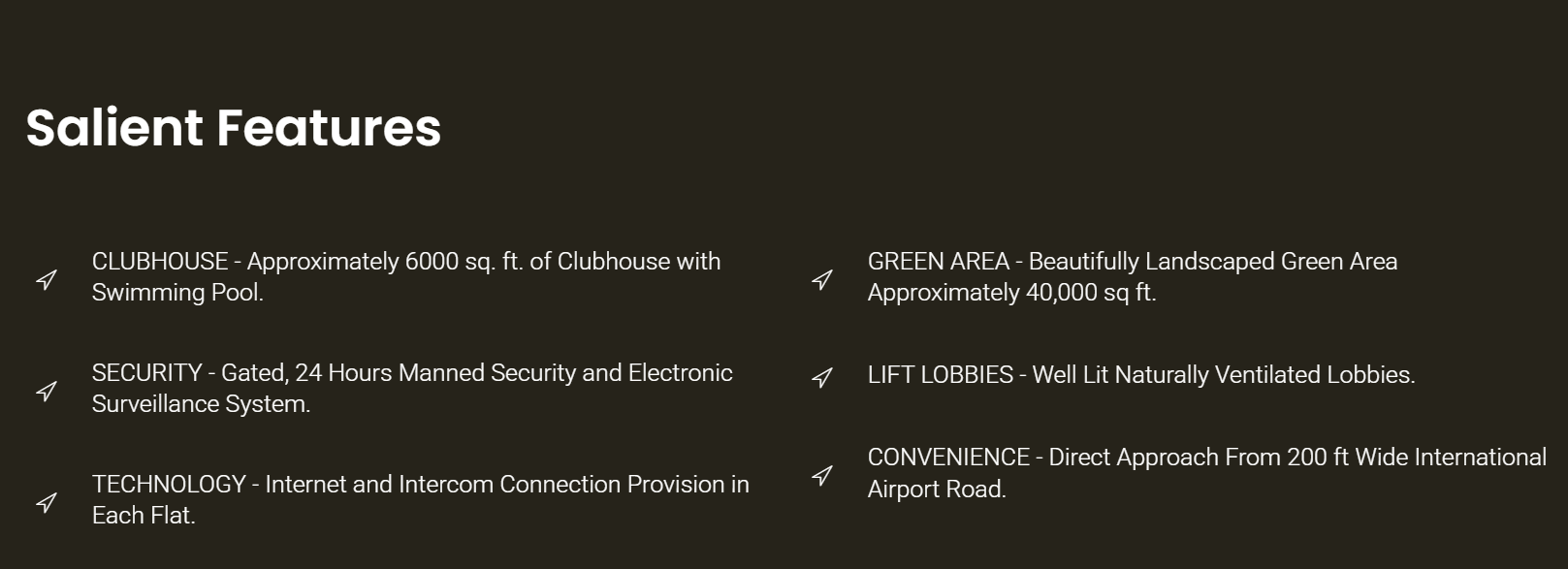
Task: Select the word CLUBHOUSE in the list
Action: coord(160,262)
